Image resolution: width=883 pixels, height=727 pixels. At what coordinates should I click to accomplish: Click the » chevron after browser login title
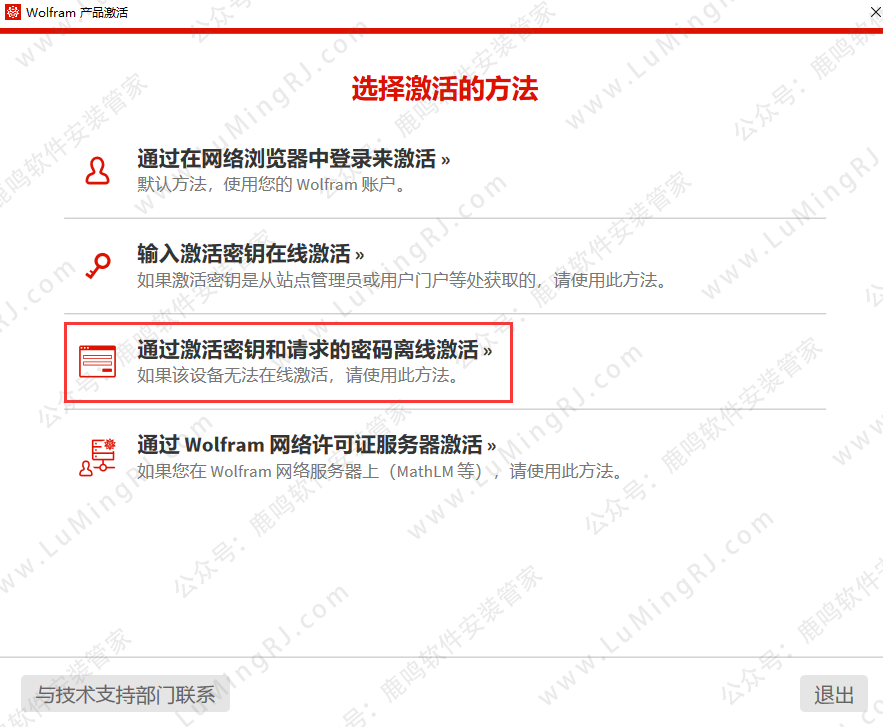click(445, 160)
